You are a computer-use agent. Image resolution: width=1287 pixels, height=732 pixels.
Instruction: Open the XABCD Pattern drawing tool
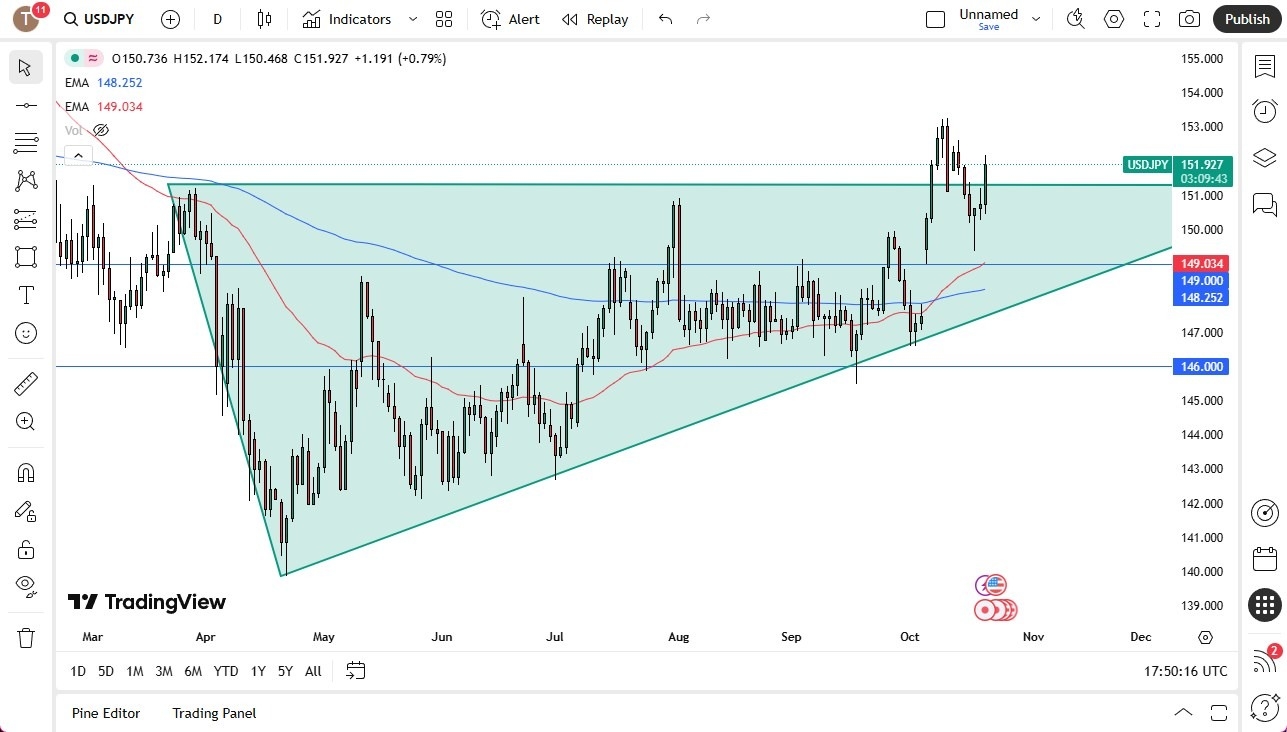pos(25,180)
